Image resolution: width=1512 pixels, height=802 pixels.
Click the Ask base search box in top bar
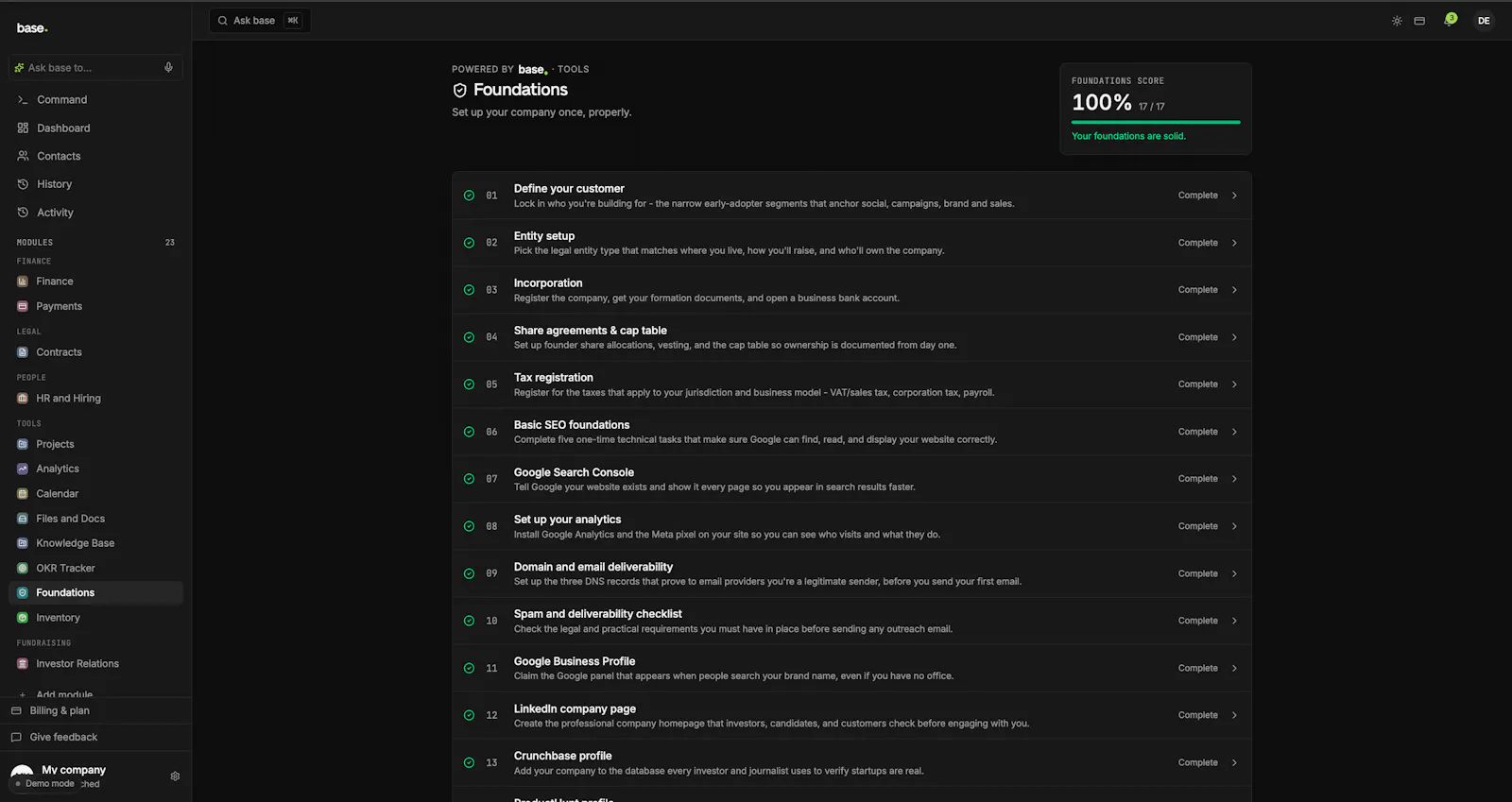(260, 21)
